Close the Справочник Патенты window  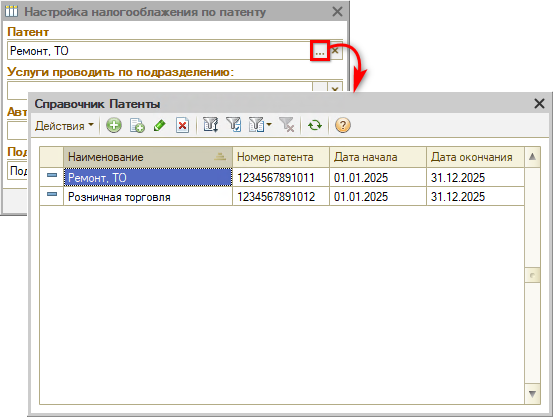coord(539,104)
